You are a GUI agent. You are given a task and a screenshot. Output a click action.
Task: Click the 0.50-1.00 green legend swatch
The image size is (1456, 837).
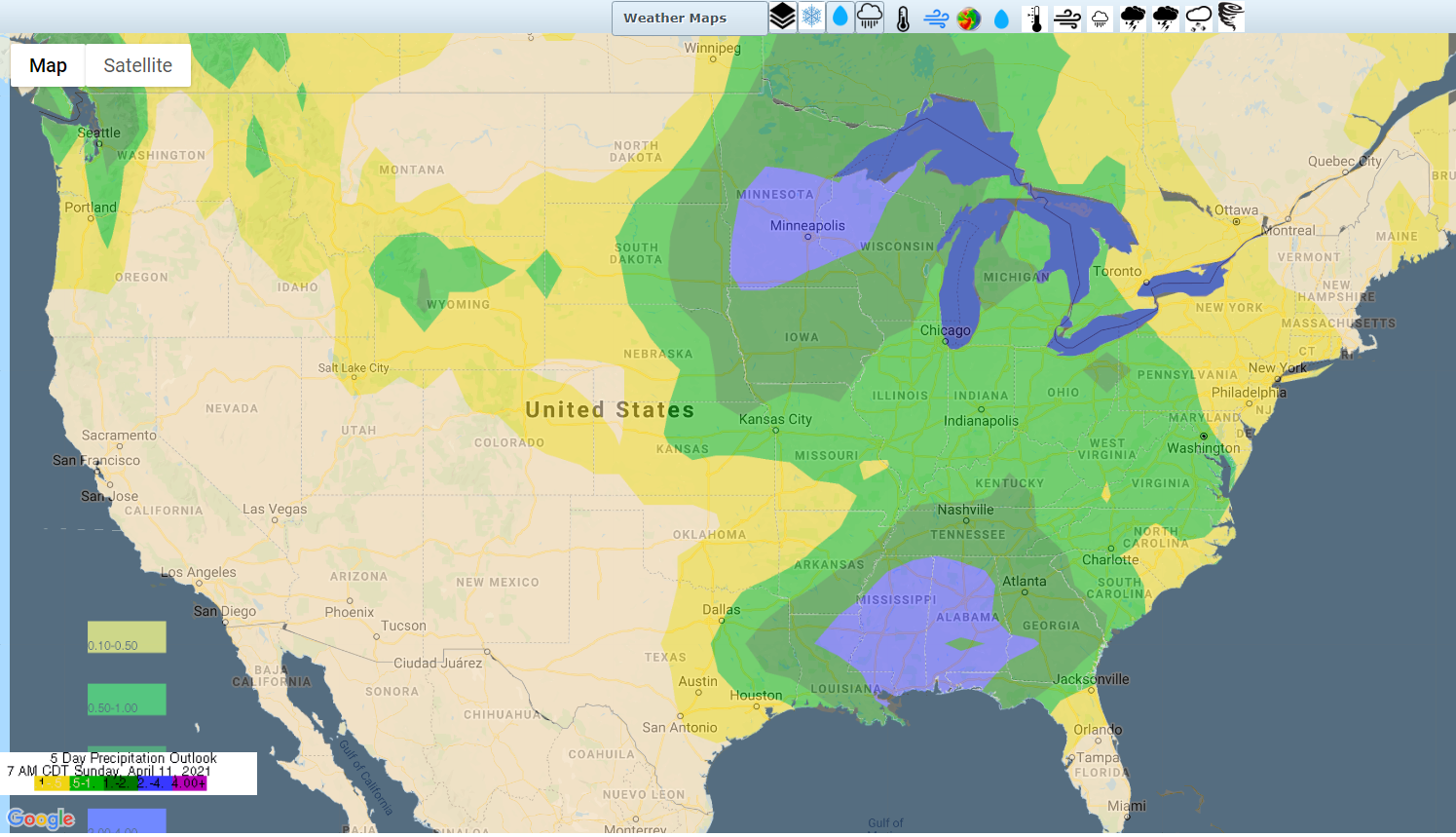[x=127, y=700]
